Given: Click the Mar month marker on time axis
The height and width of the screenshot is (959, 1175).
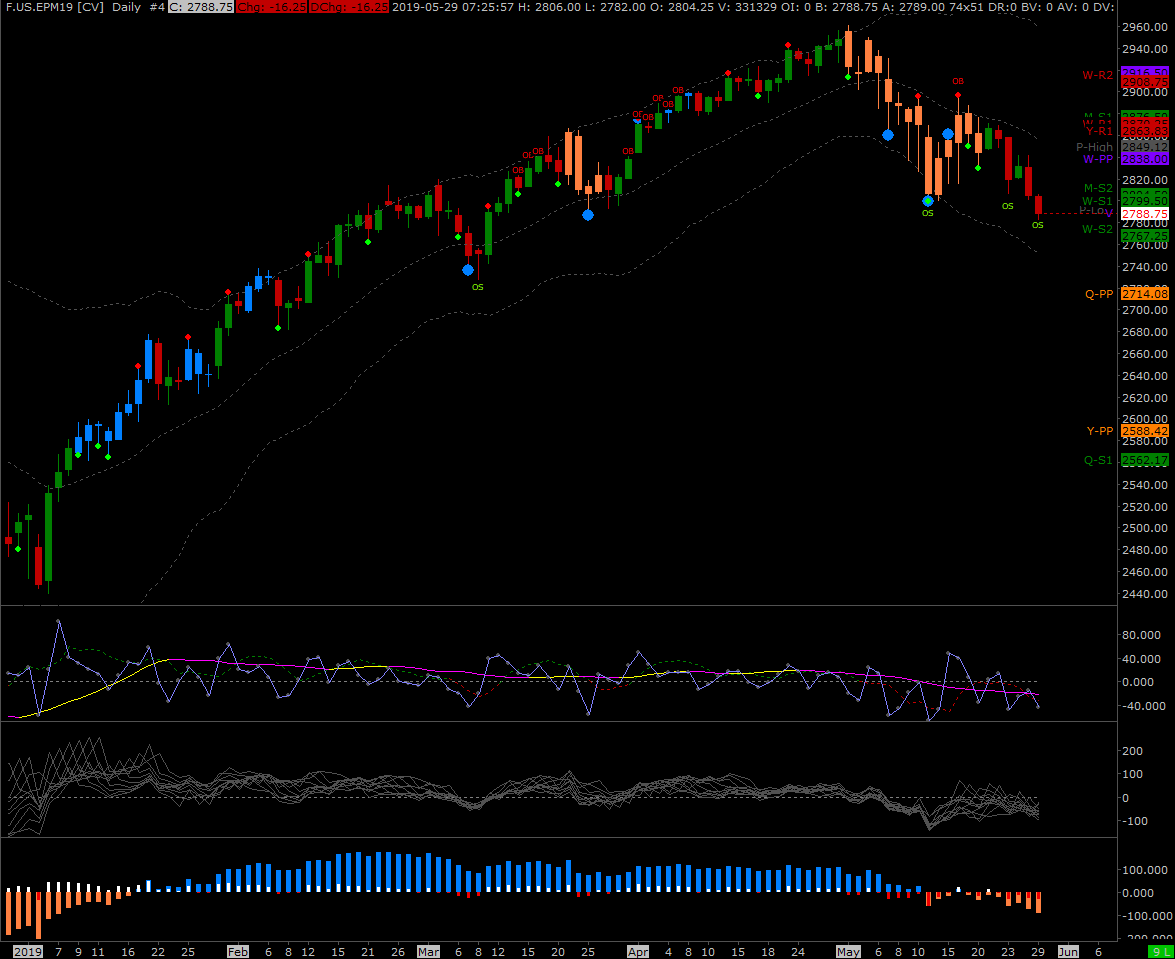Looking at the screenshot, I should (x=429, y=952).
